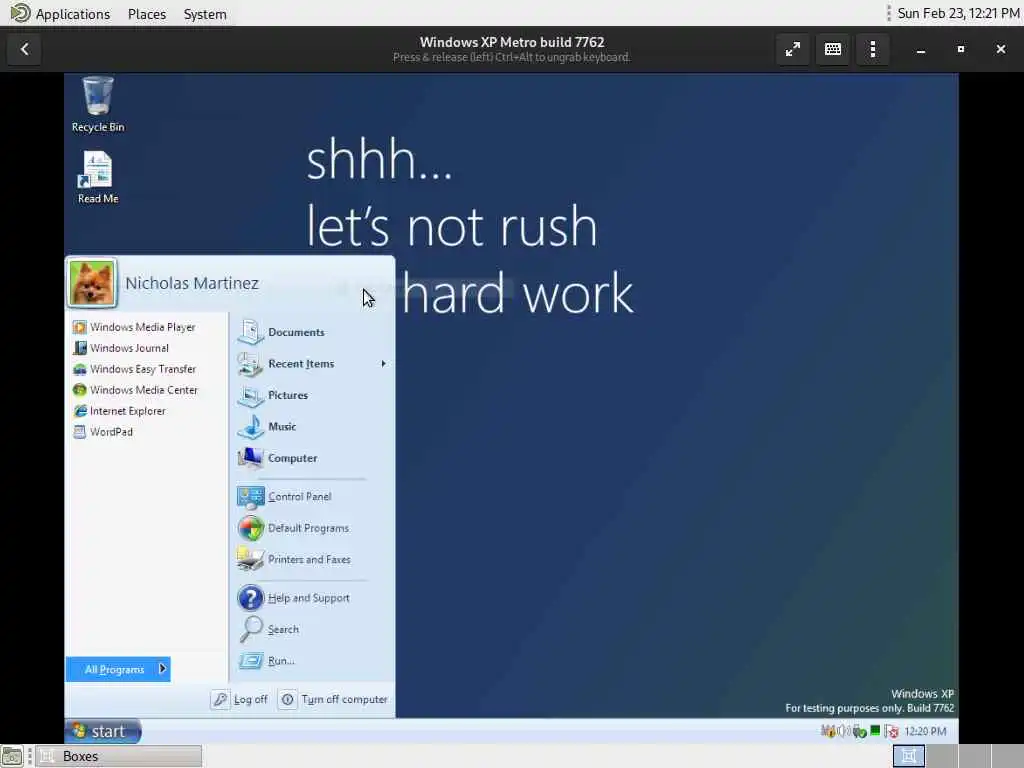The height and width of the screenshot is (768, 1024).
Task: Click the 12:20 PM taskbar clock
Action: pyautogui.click(x=925, y=731)
